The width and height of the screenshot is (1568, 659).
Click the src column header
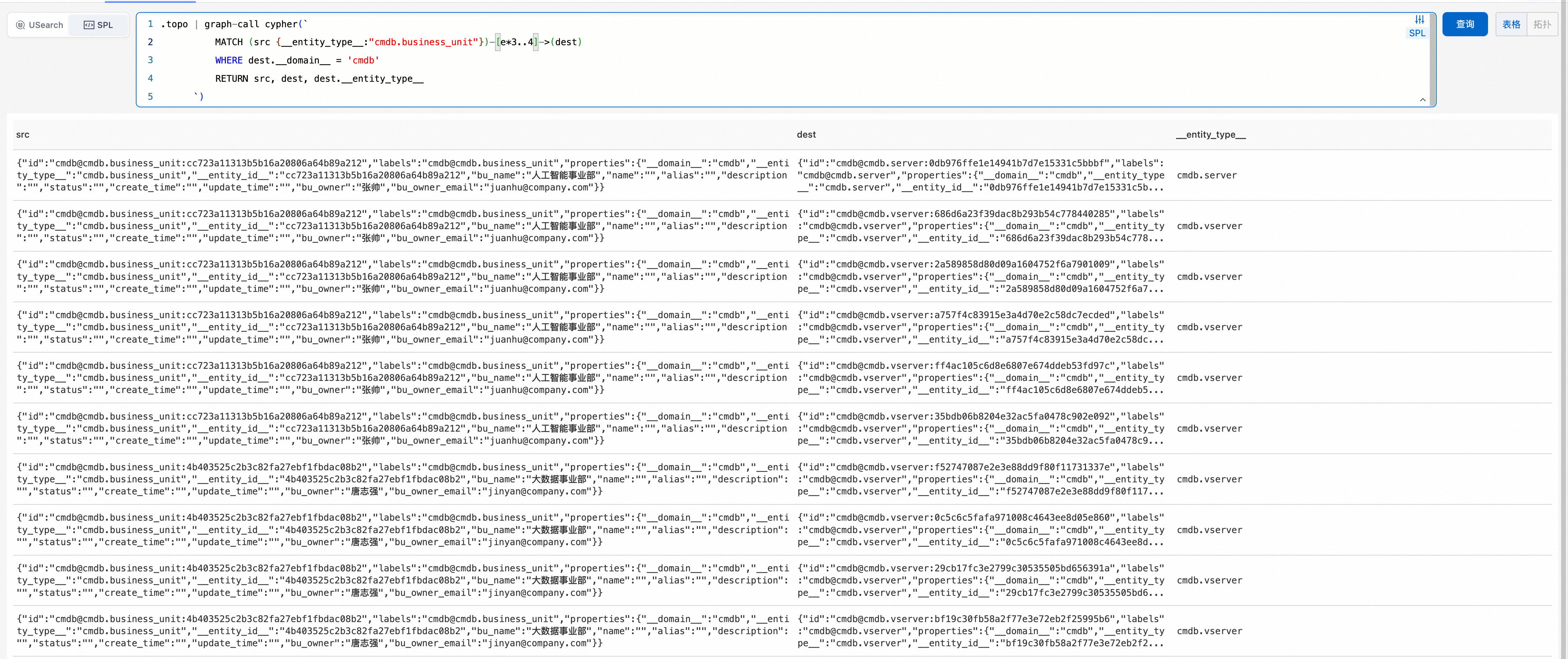click(22, 135)
